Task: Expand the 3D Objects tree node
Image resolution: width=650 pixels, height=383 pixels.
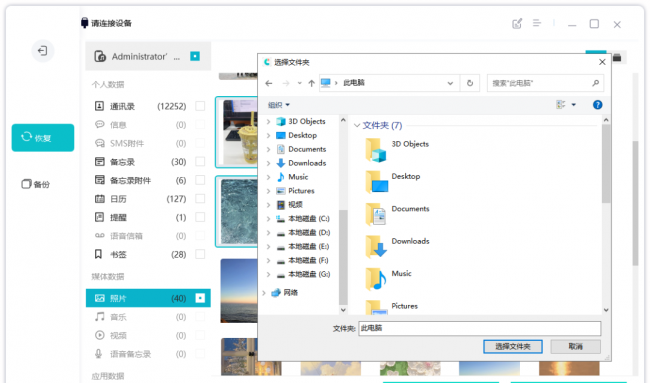Action: (268, 121)
